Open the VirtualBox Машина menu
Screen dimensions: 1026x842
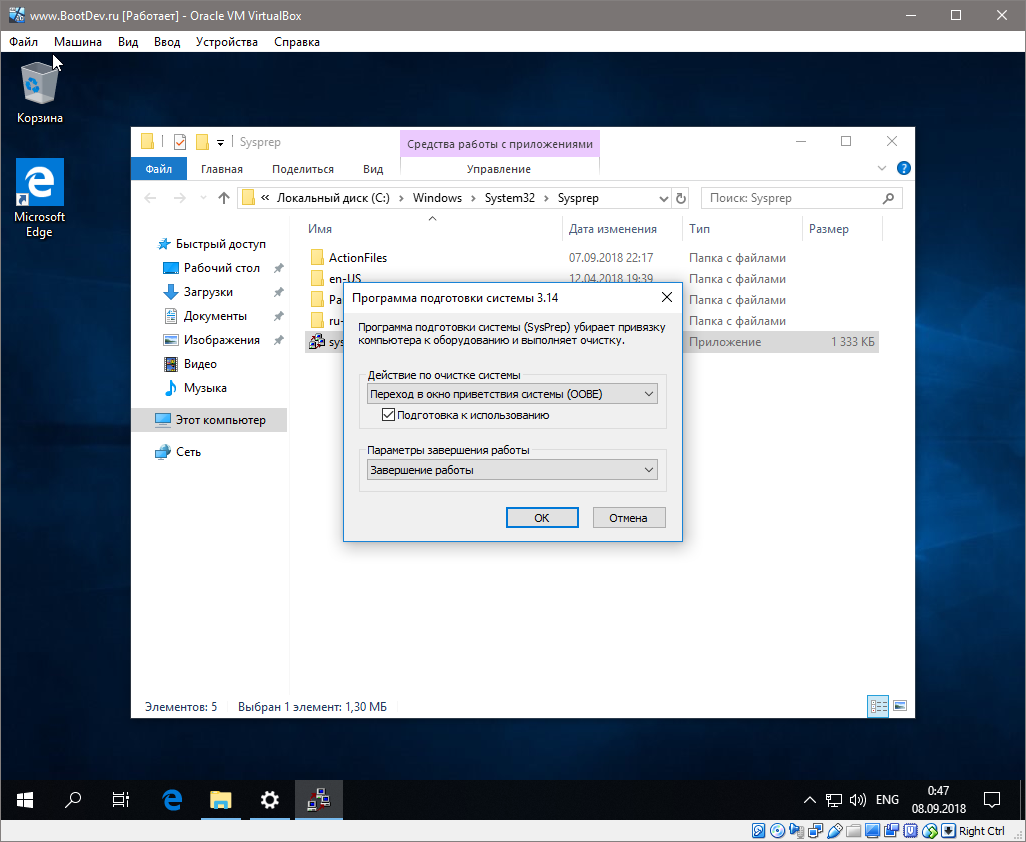tap(78, 42)
